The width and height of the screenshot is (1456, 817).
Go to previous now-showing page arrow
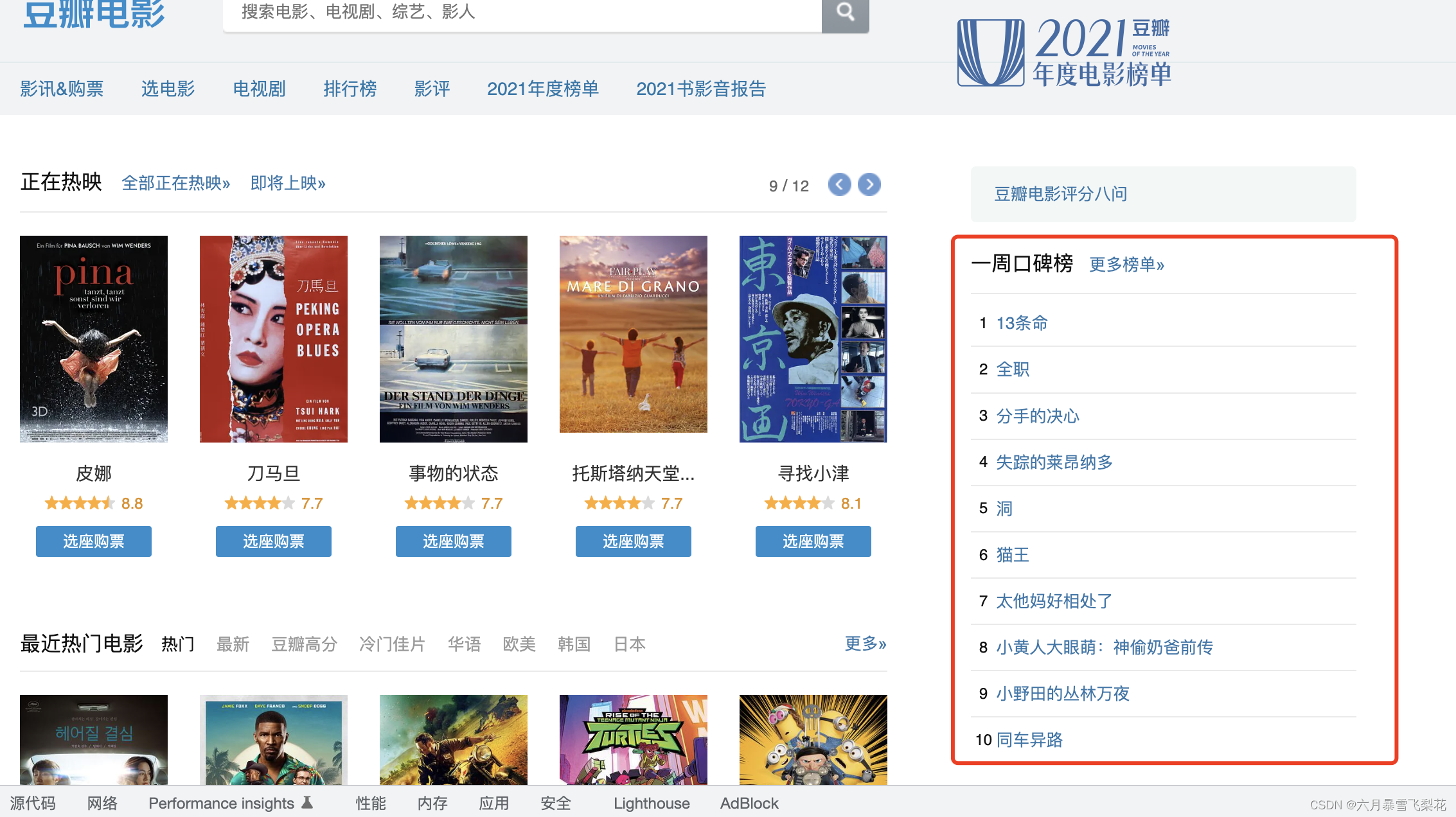coord(839,185)
